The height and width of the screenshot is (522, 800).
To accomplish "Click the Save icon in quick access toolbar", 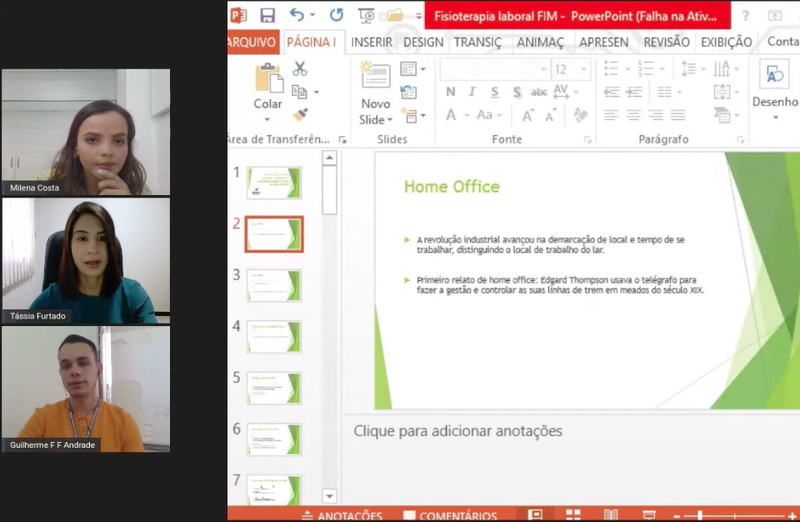I will 267,15.
